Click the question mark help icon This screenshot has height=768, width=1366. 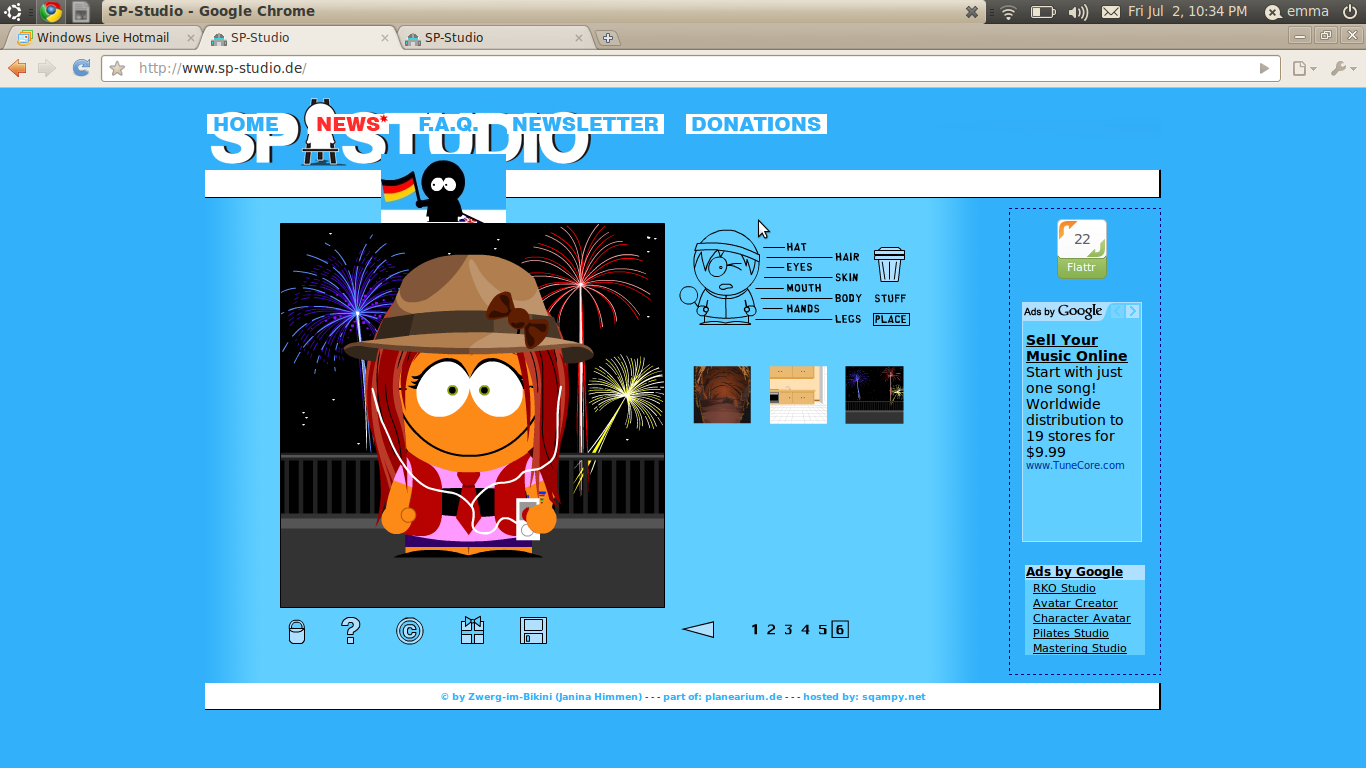click(x=350, y=630)
